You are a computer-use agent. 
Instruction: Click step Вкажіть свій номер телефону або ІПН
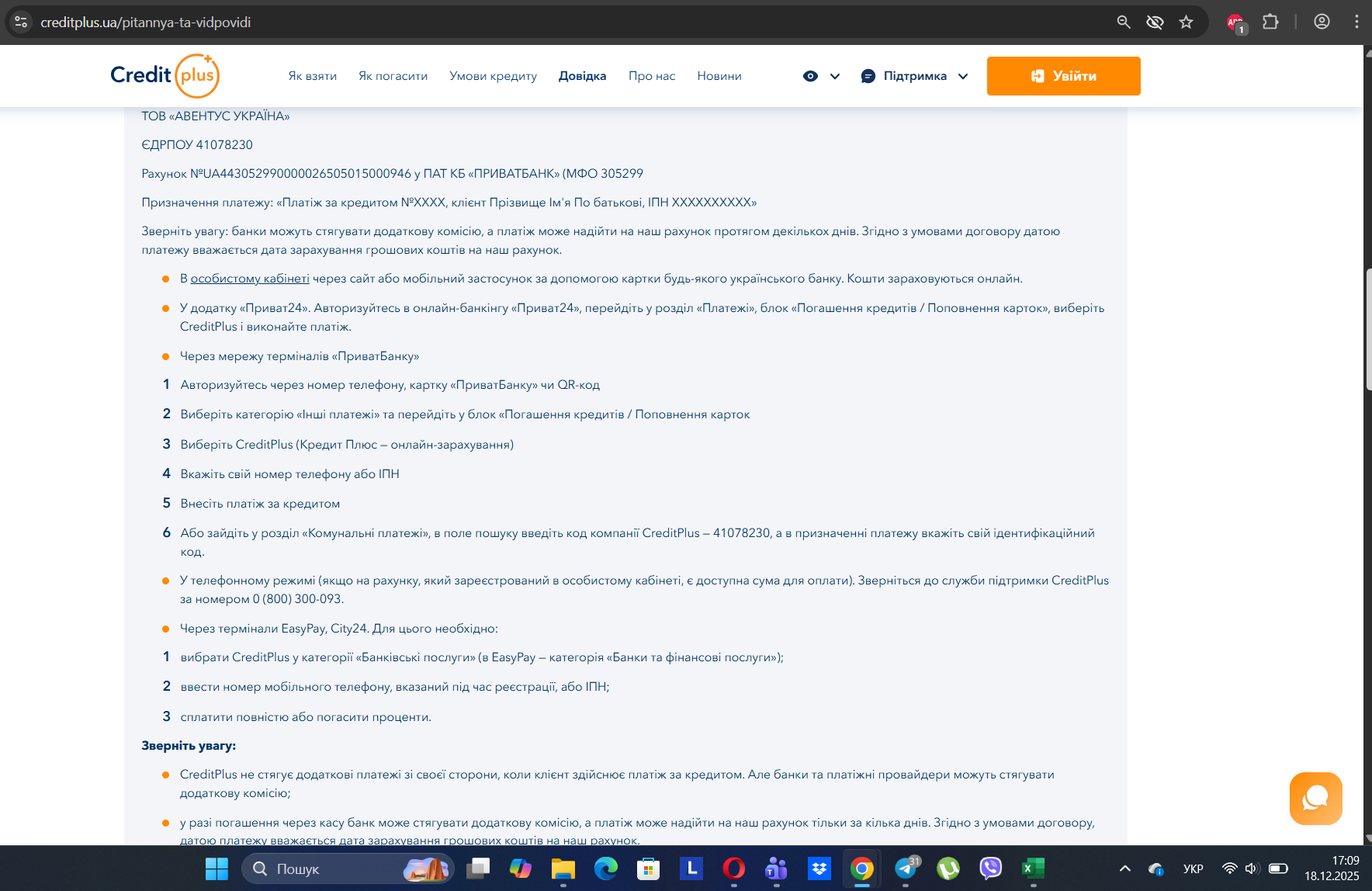coord(290,474)
